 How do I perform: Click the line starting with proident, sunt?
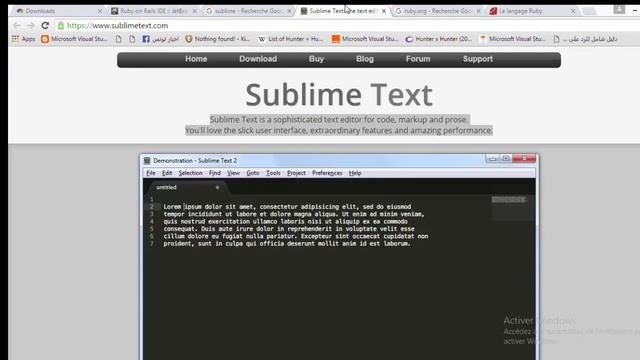tap(287, 244)
